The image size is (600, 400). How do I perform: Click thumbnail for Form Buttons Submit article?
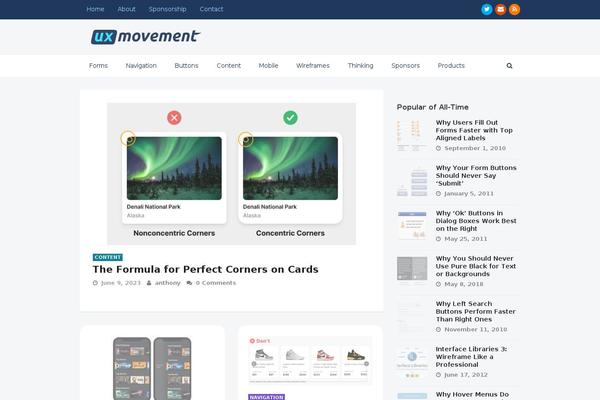tap(412, 180)
